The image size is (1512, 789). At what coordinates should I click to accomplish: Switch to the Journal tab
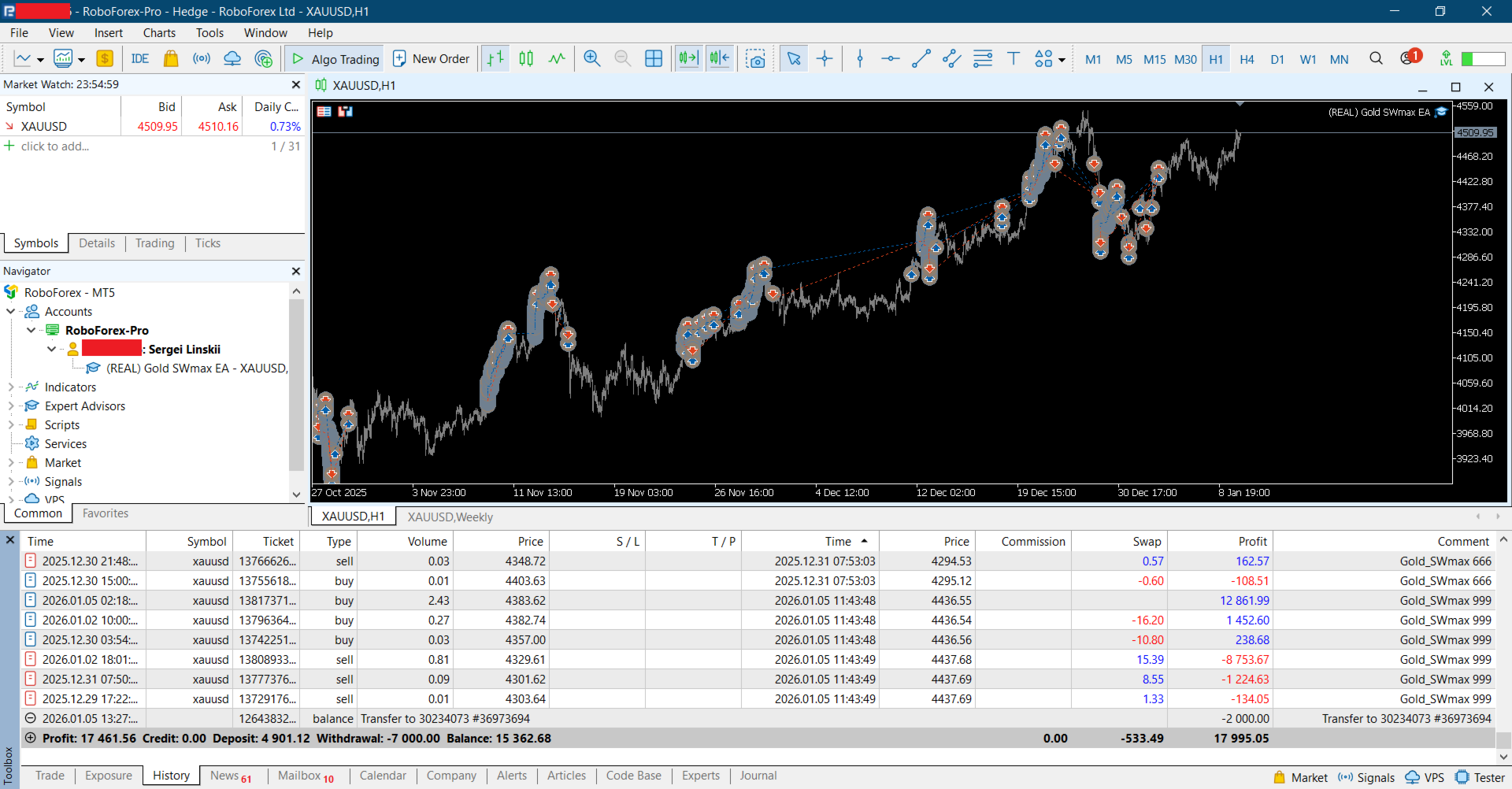(x=758, y=776)
